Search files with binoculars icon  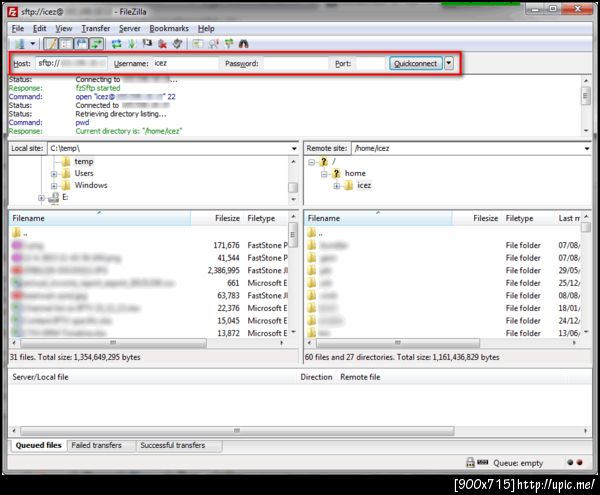click(x=244, y=44)
